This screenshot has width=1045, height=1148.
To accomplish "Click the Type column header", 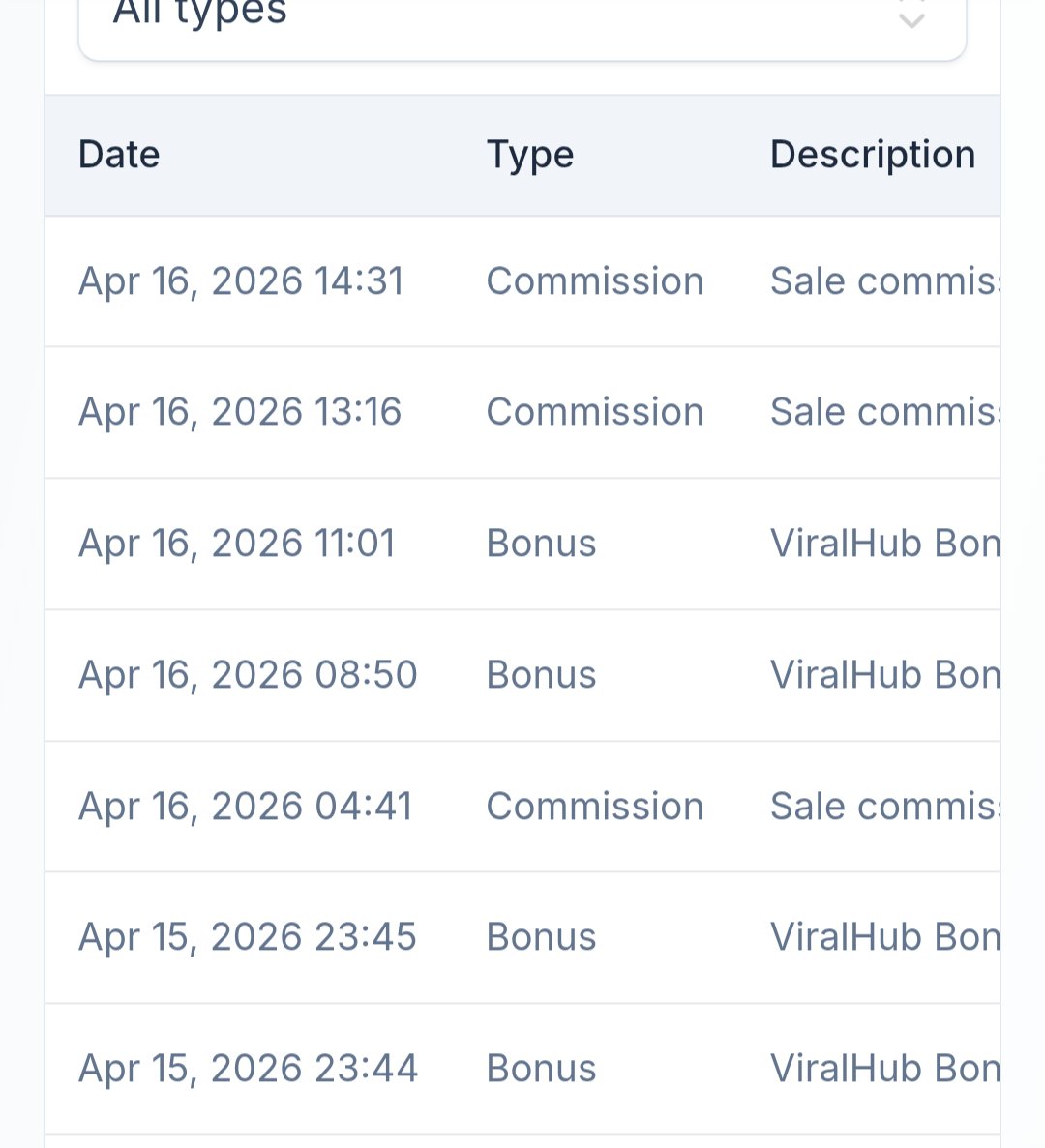I will [530, 156].
